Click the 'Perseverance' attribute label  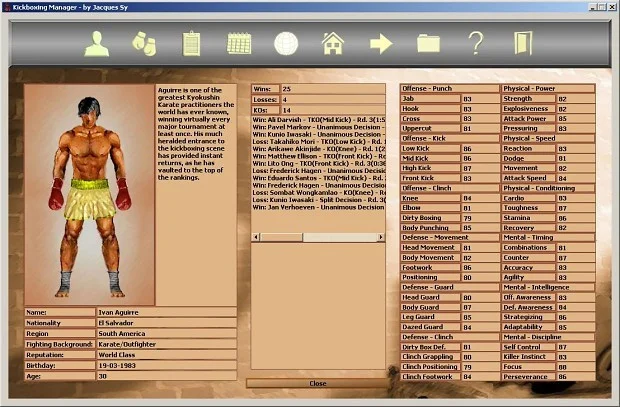tap(528, 377)
